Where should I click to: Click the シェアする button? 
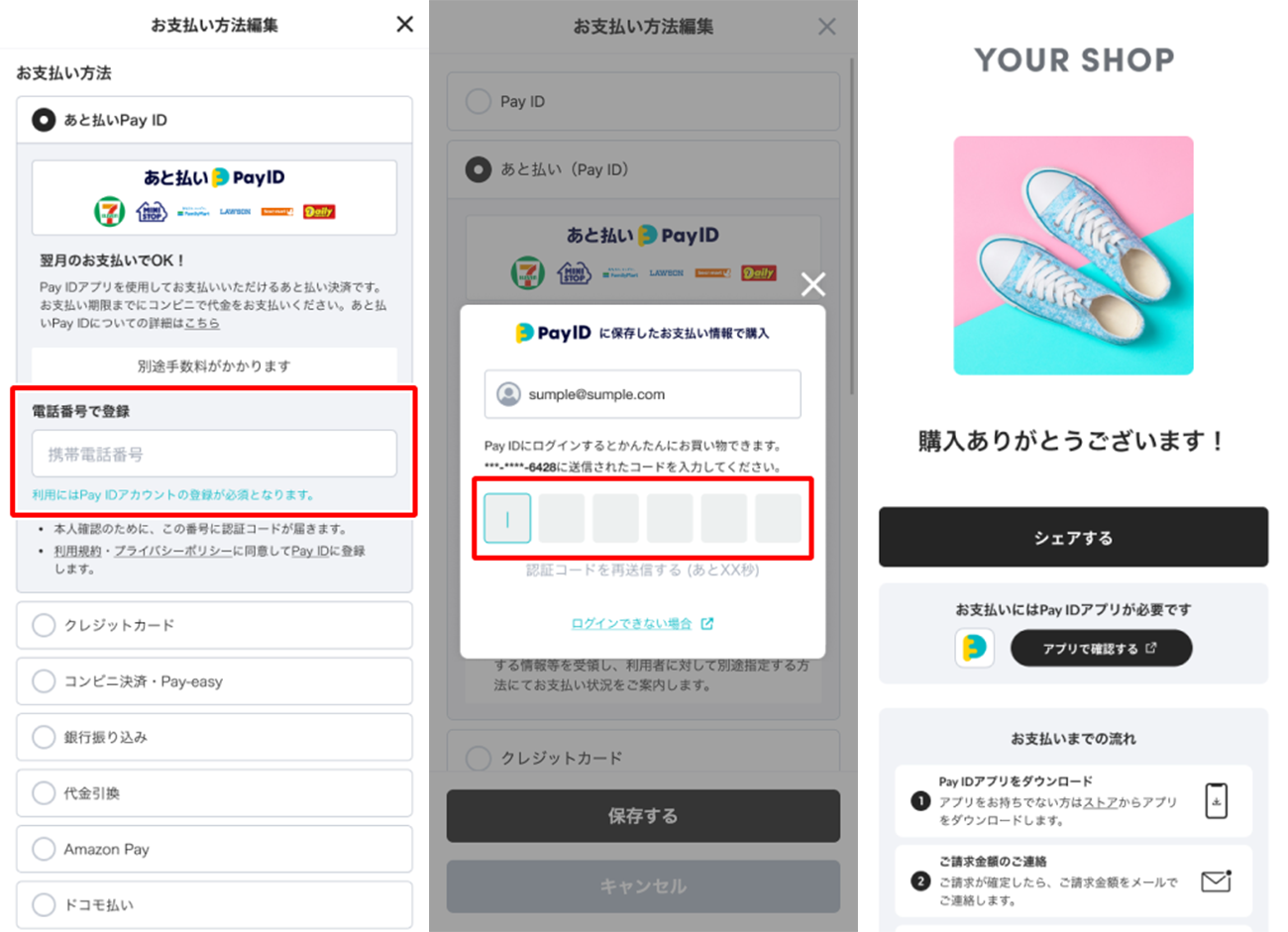pos(1073,537)
